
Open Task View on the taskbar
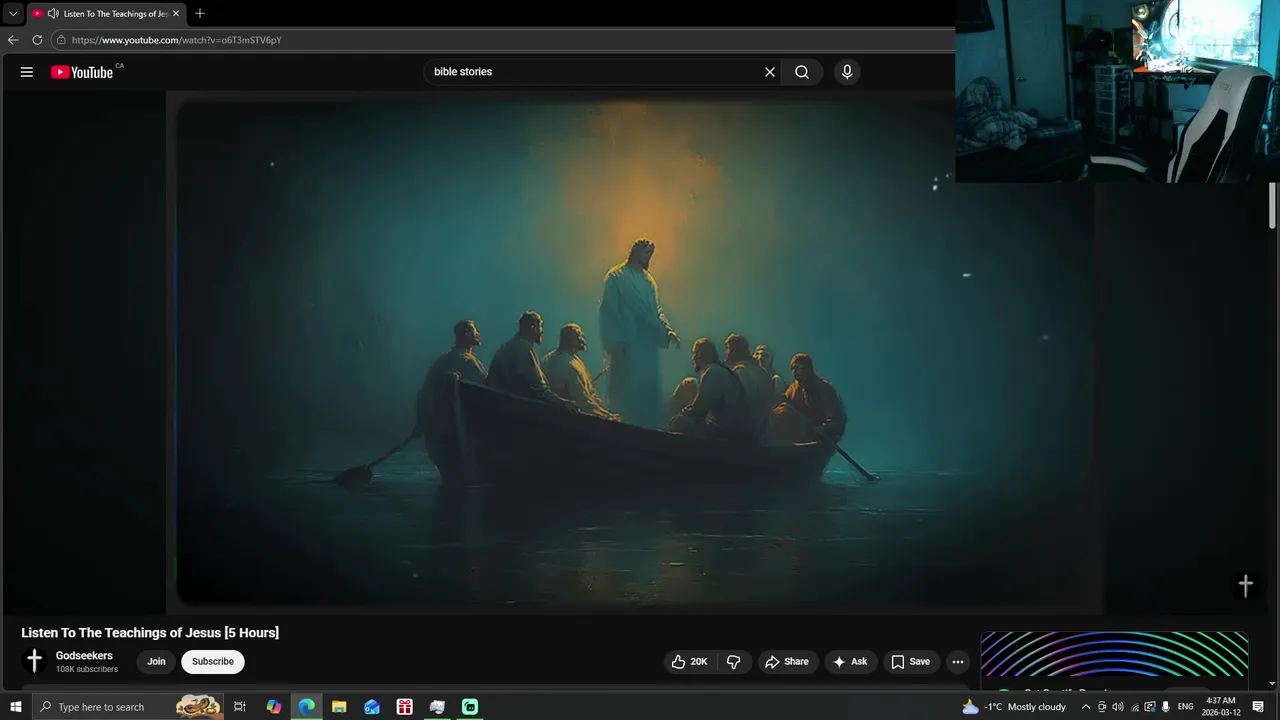[240, 707]
